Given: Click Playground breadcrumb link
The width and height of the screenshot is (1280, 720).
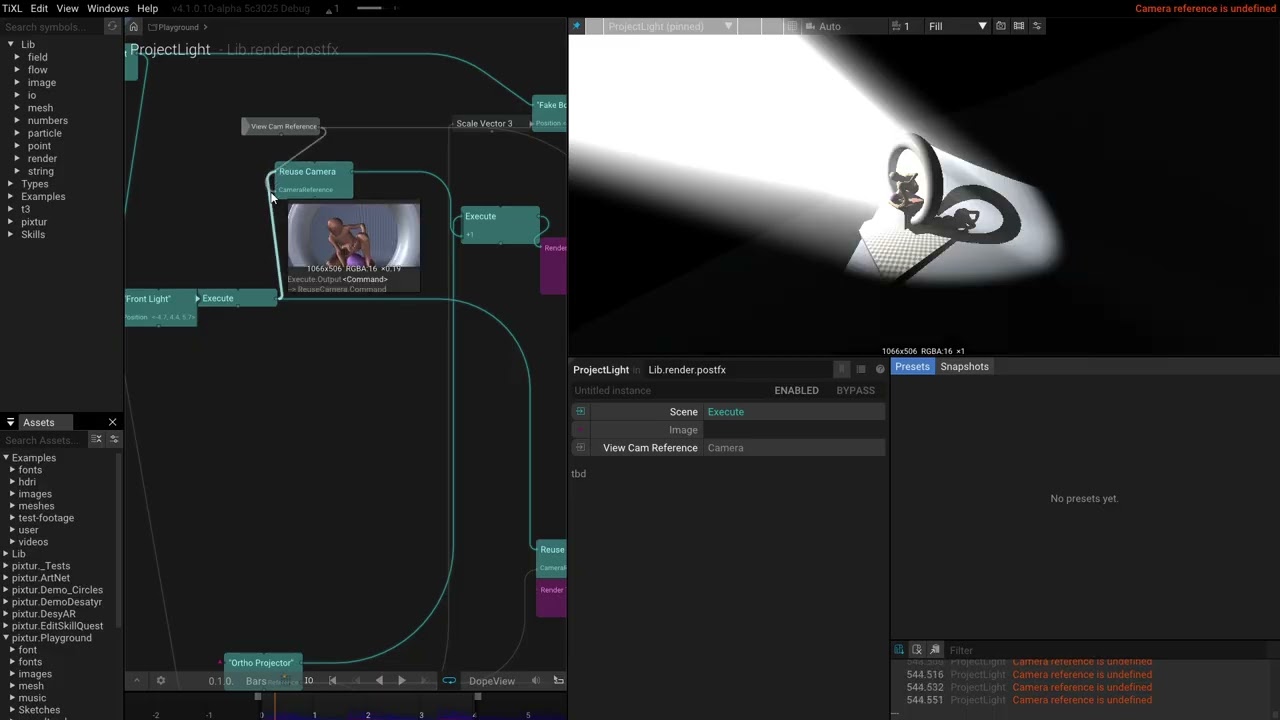Looking at the screenshot, I should (178, 27).
